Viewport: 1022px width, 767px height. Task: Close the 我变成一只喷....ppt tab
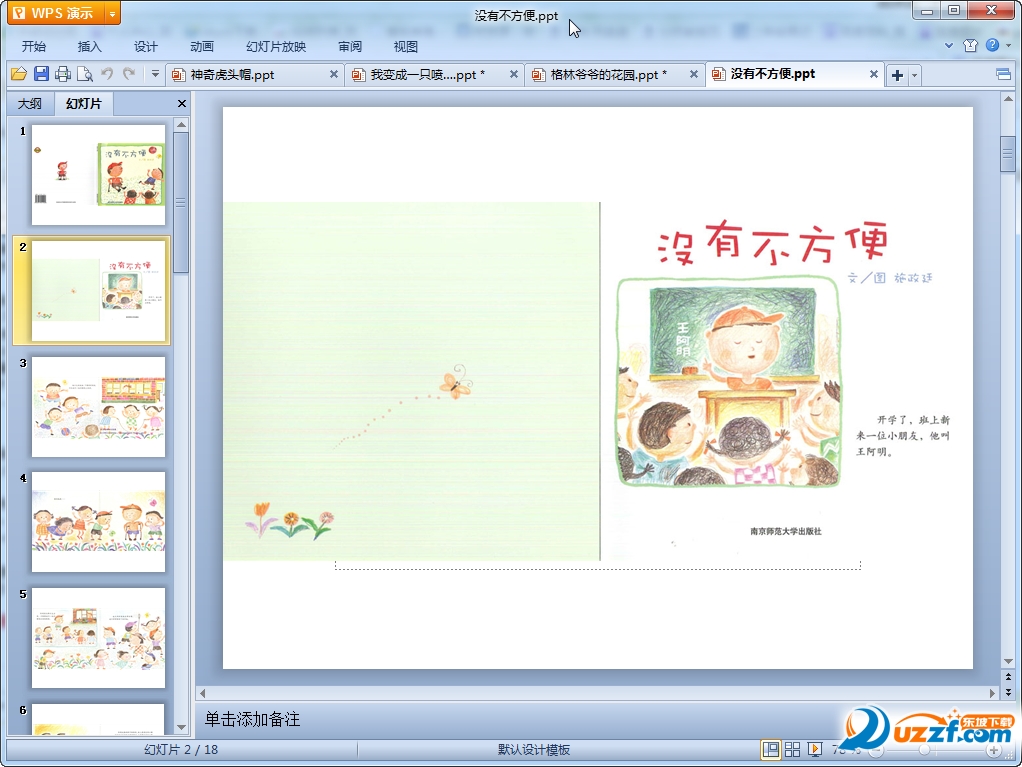click(x=514, y=74)
